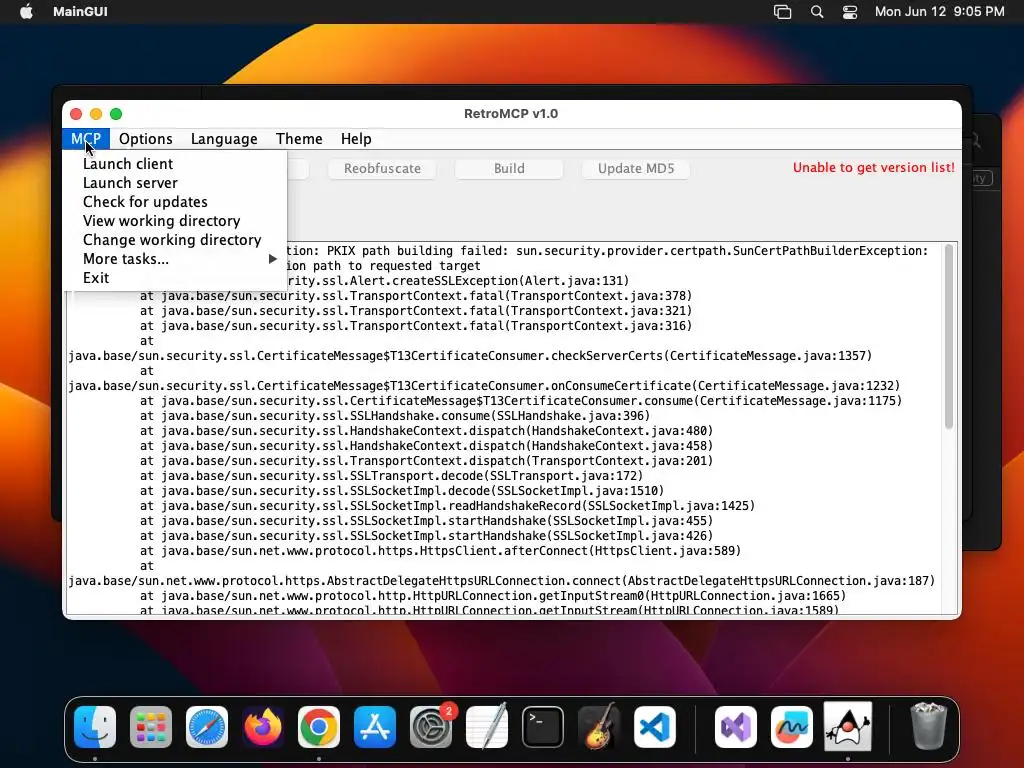Click the SSLSocketImpl.java:1510 log line
This screenshot has width=1024, height=768.
click(402, 491)
